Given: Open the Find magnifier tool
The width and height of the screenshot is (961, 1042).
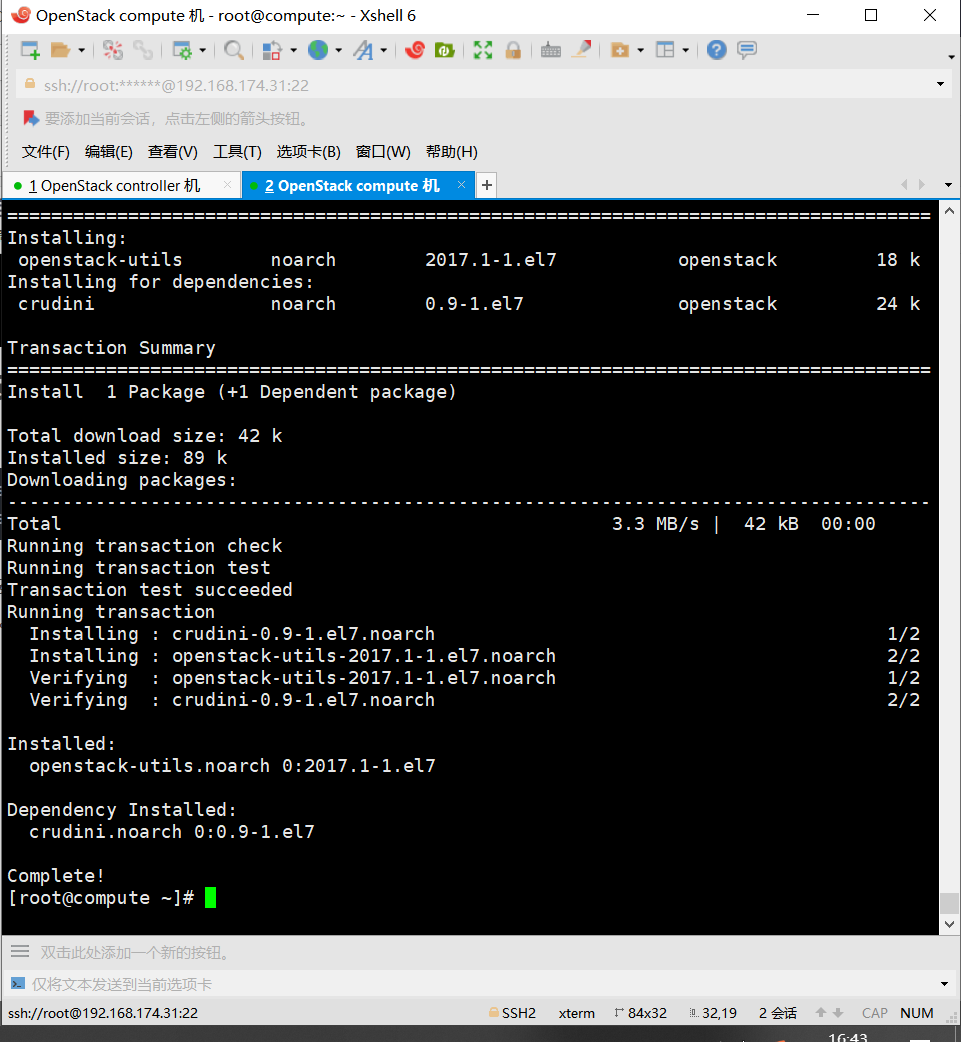Looking at the screenshot, I should (x=234, y=50).
